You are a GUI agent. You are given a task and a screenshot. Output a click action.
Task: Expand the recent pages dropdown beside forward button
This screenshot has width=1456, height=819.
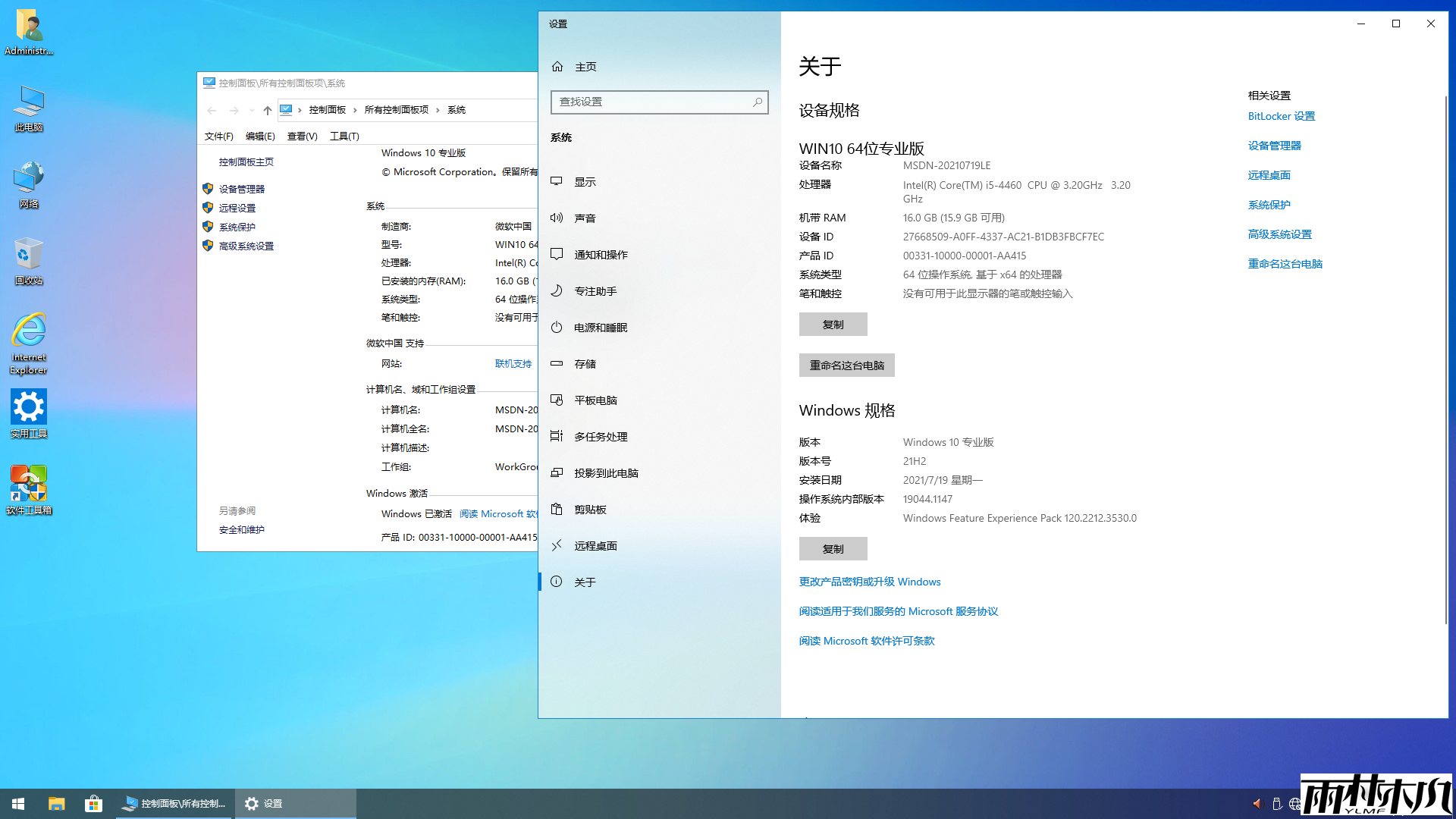[252, 110]
